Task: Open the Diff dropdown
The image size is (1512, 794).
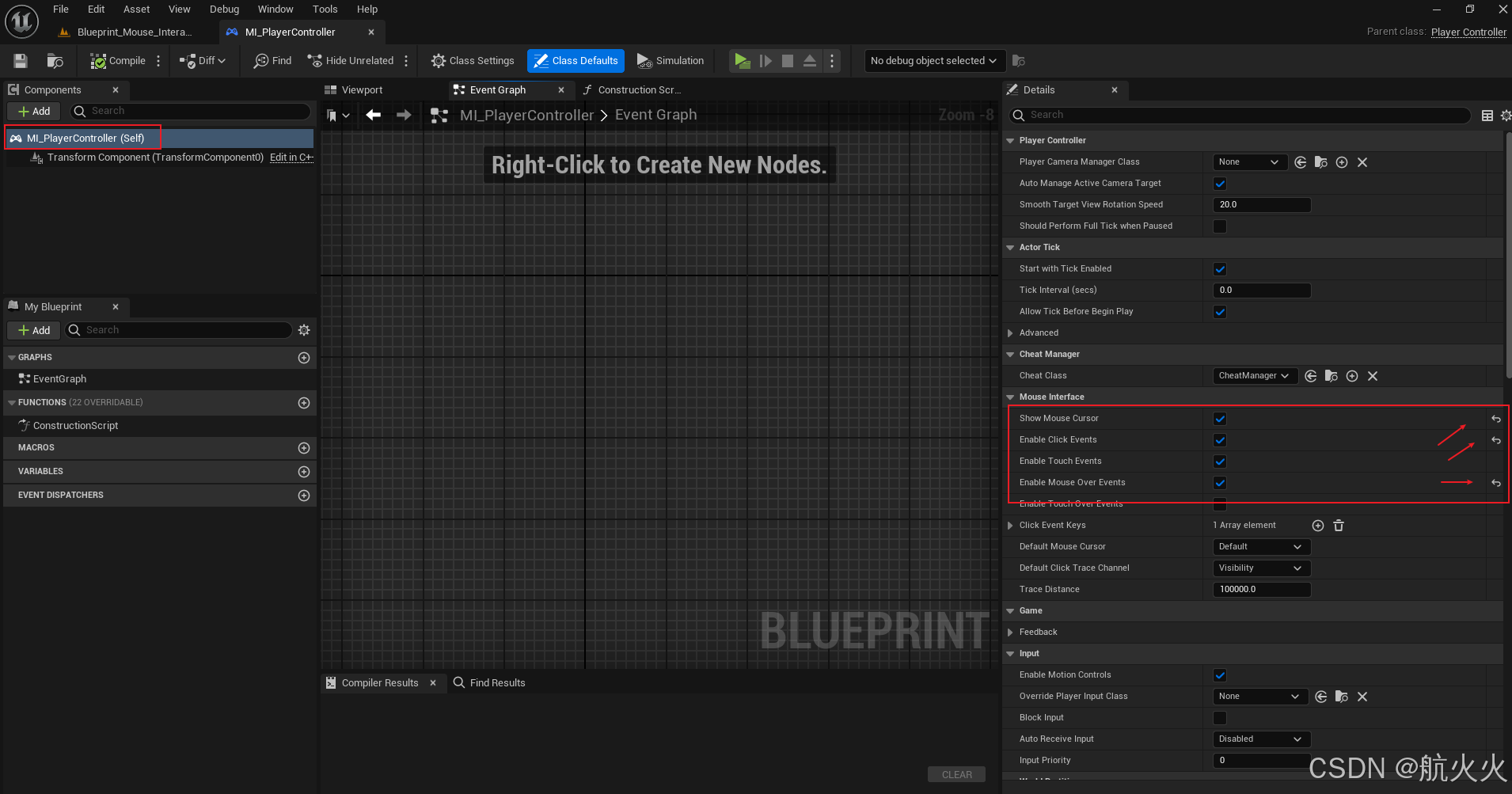Action: click(203, 61)
